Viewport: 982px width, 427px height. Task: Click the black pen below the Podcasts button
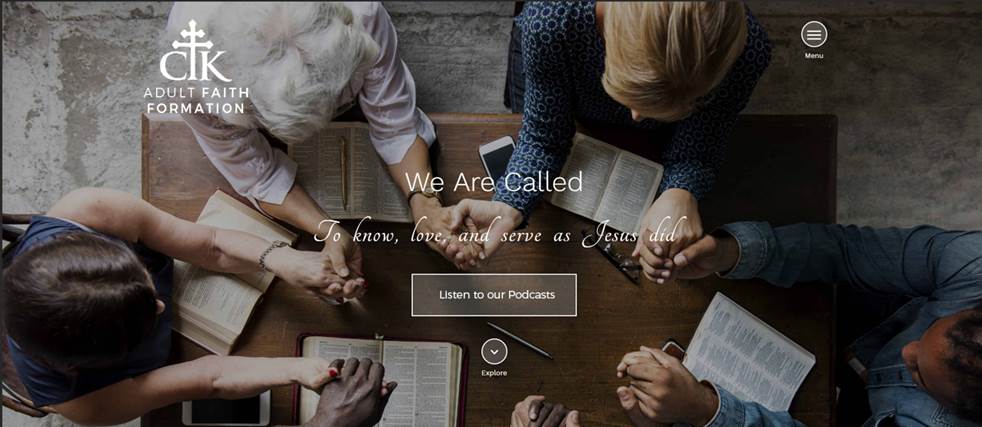[520, 341]
